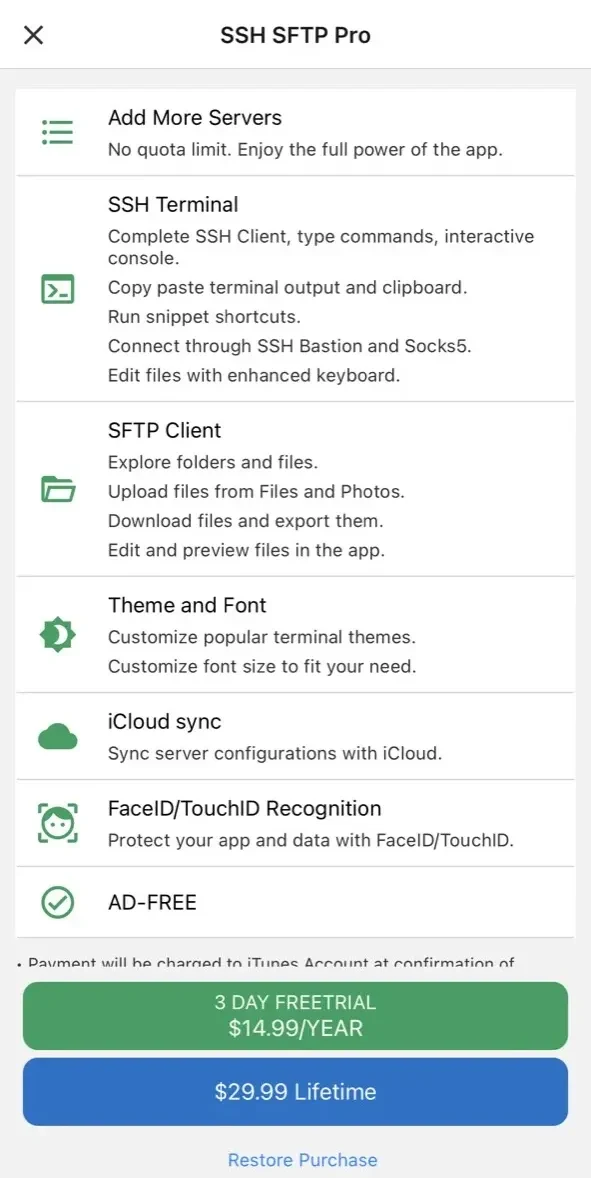
Task: Tap the Add More Servers list icon
Action: (x=57, y=131)
